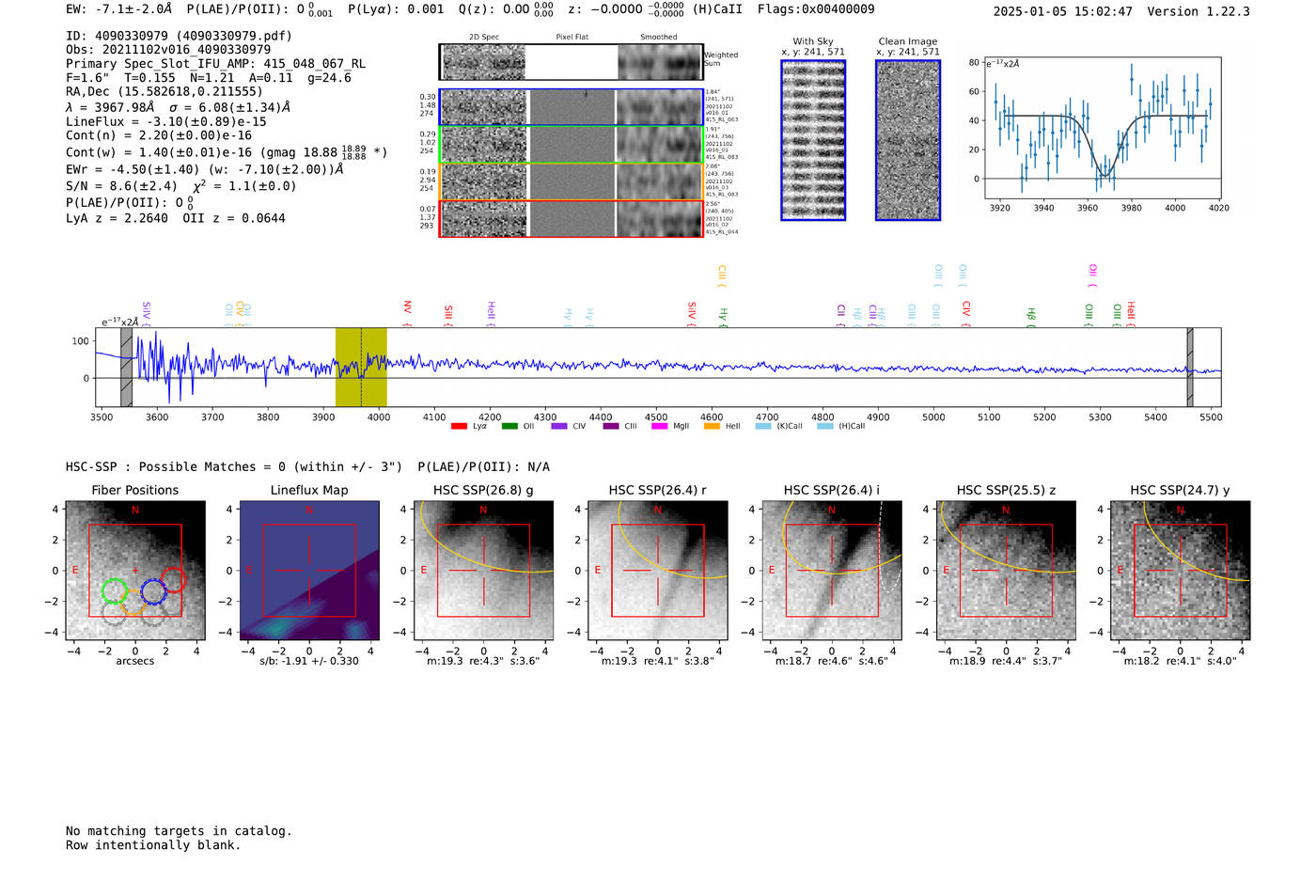Click the Pixel Flat column header
The image size is (1316, 896).
coord(572,37)
